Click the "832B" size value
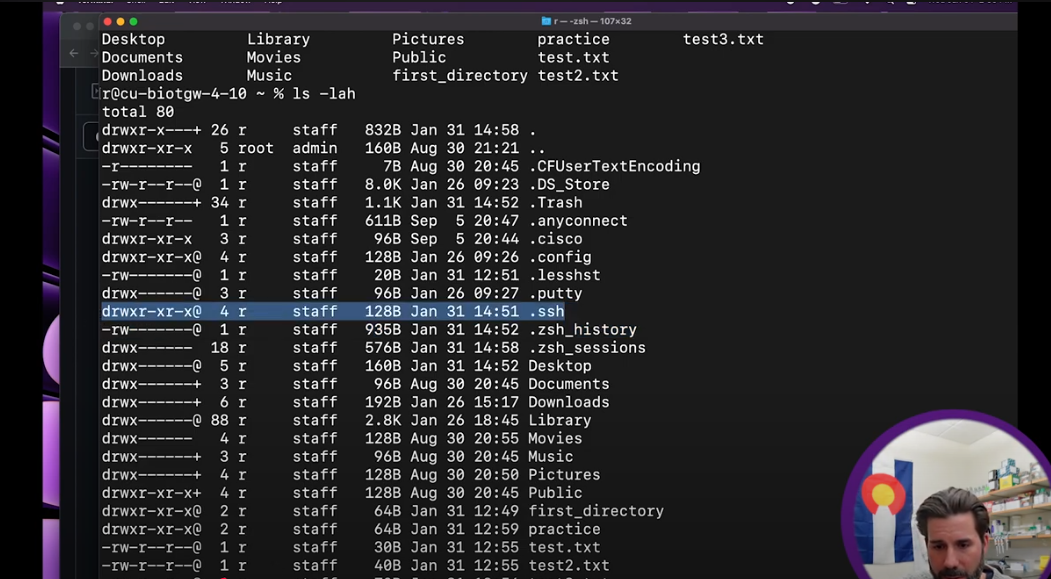The image size is (1051, 579). pyautogui.click(x=383, y=130)
